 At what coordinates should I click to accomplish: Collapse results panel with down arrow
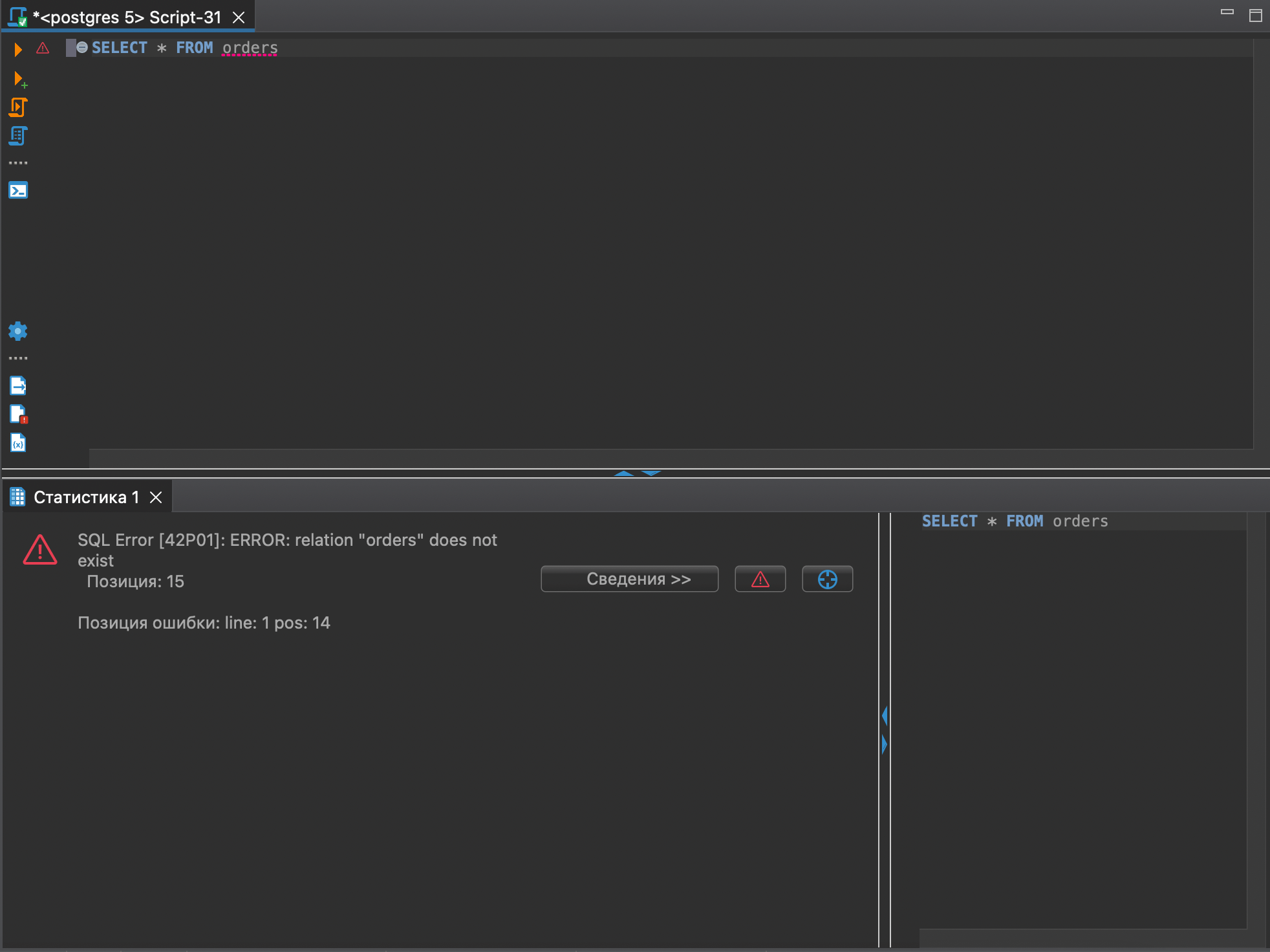pyautogui.click(x=651, y=473)
